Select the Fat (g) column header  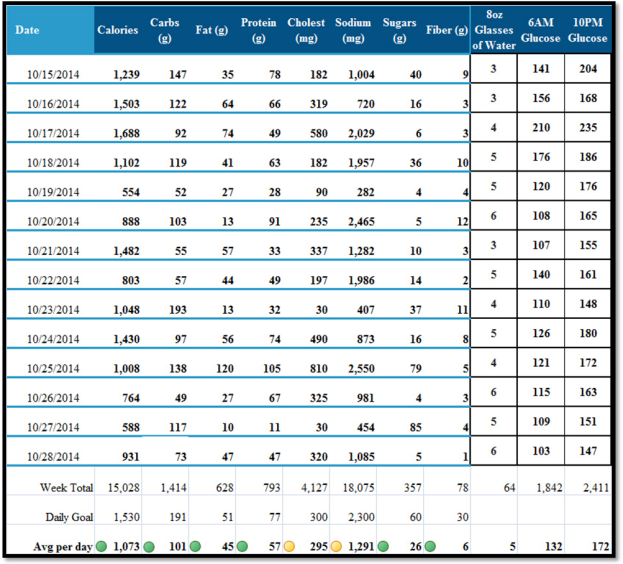pos(211,30)
